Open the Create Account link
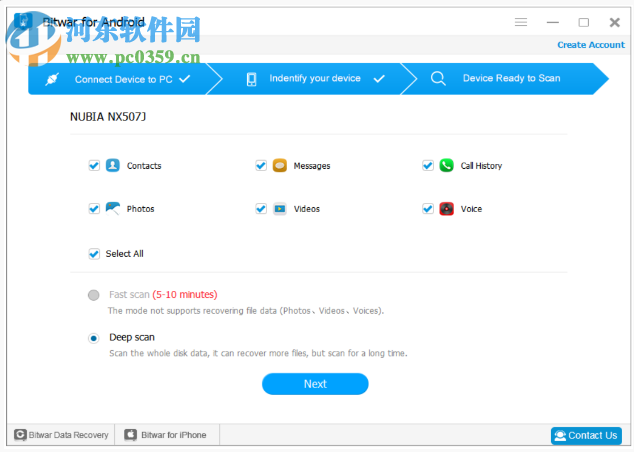Screen dimensions: 634x452 (x=591, y=45)
